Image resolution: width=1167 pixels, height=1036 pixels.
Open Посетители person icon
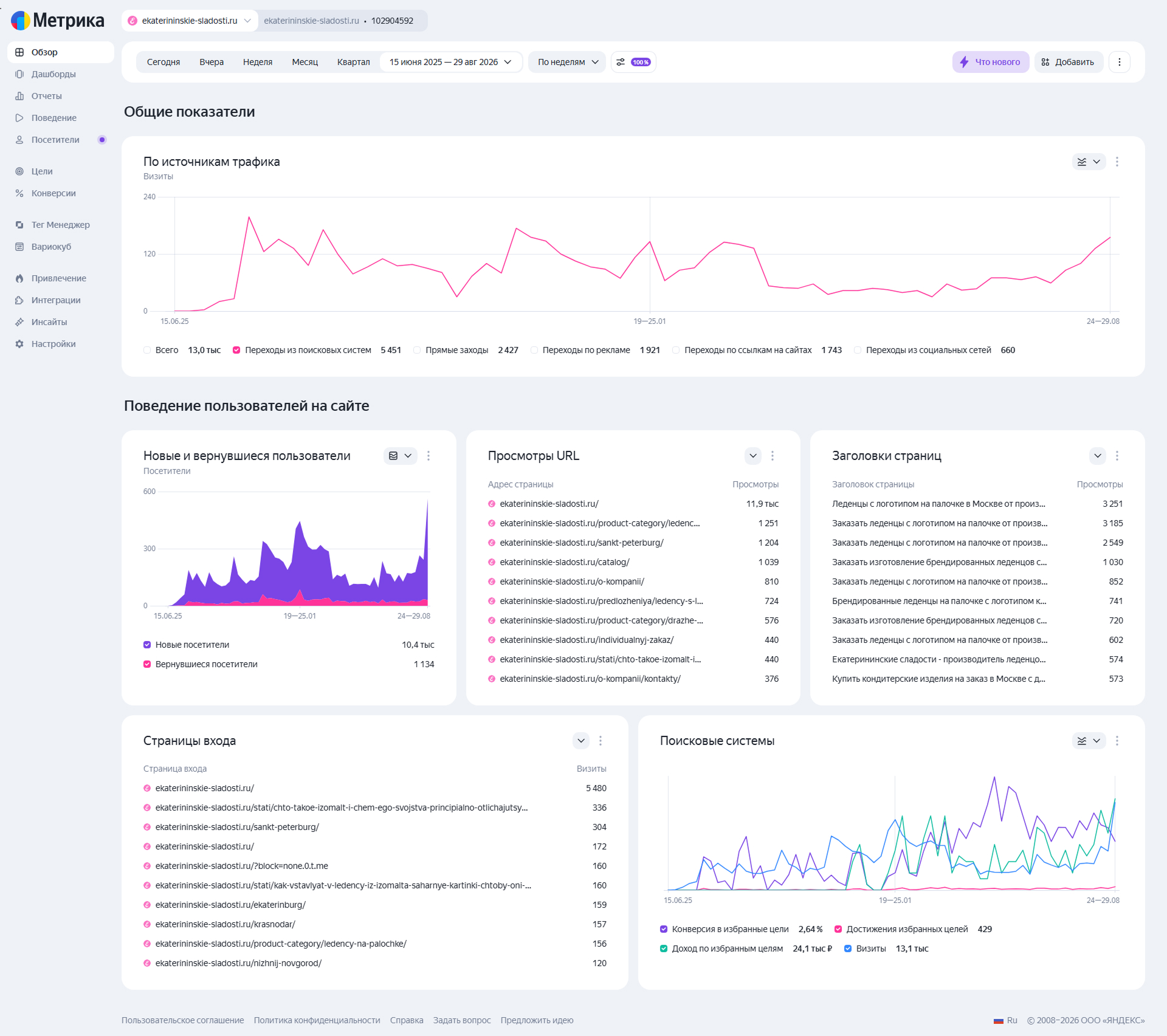[x=19, y=140]
